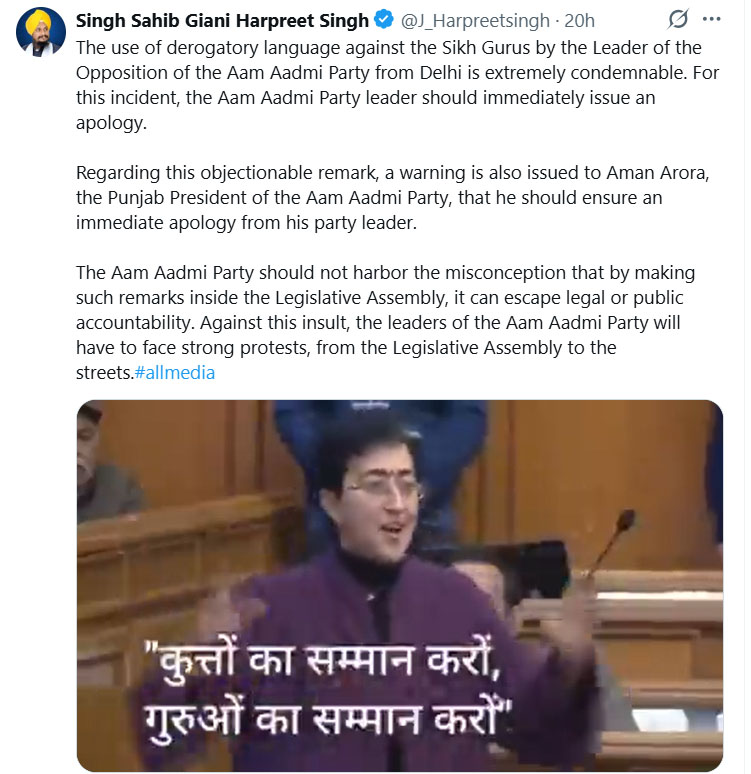Play the attached assembly video

pyautogui.click(x=400, y=585)
